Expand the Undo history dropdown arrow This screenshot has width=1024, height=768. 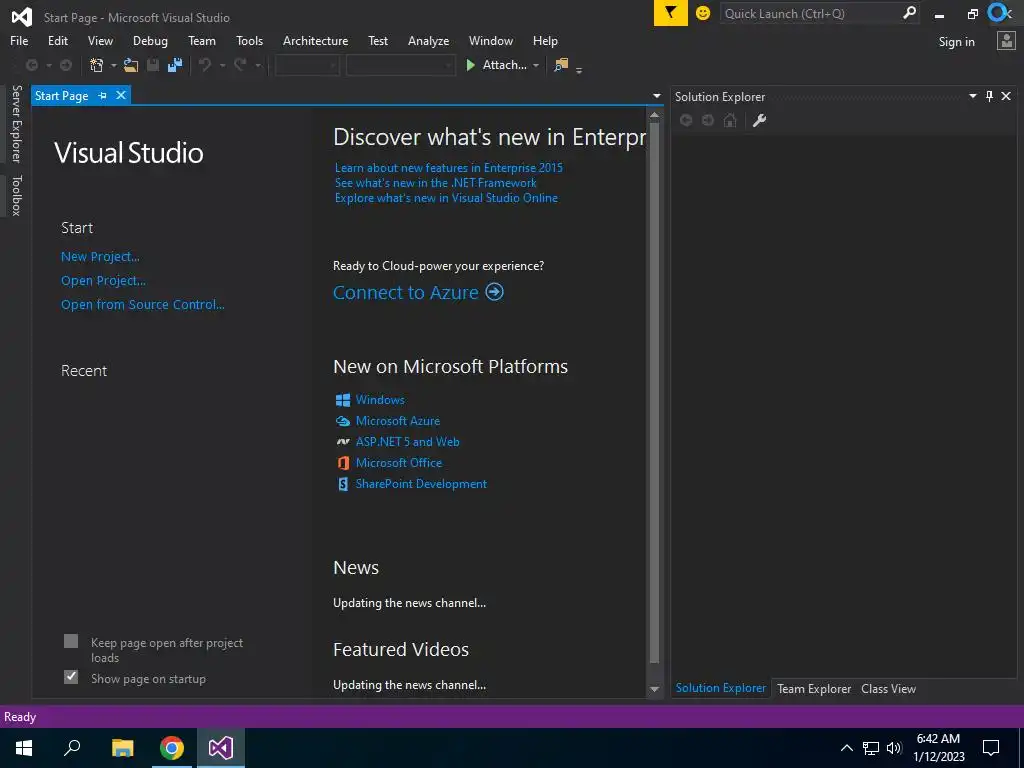tap(222, 65)
